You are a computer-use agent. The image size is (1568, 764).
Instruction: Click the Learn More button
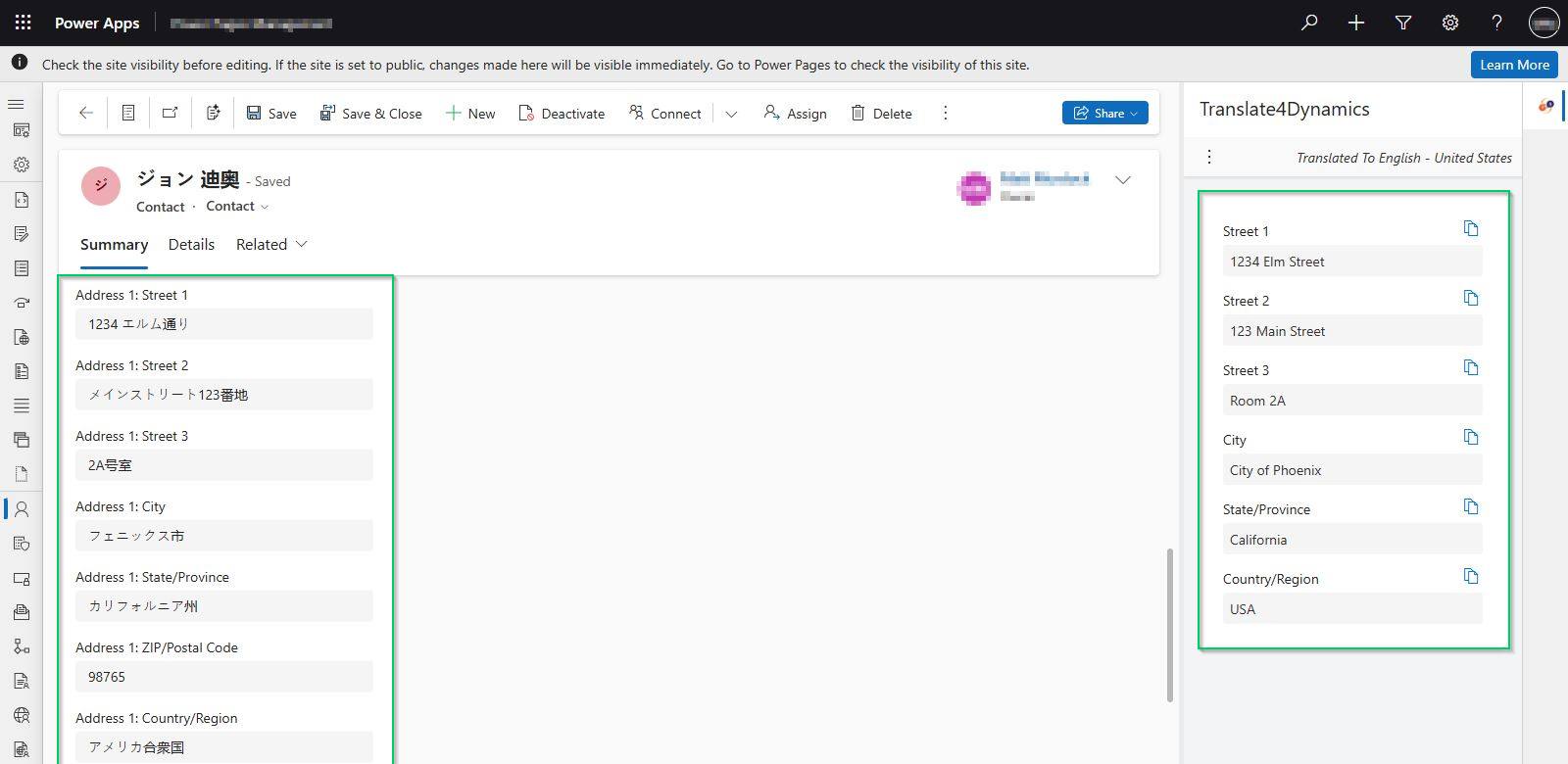[x=1514, y=65]
